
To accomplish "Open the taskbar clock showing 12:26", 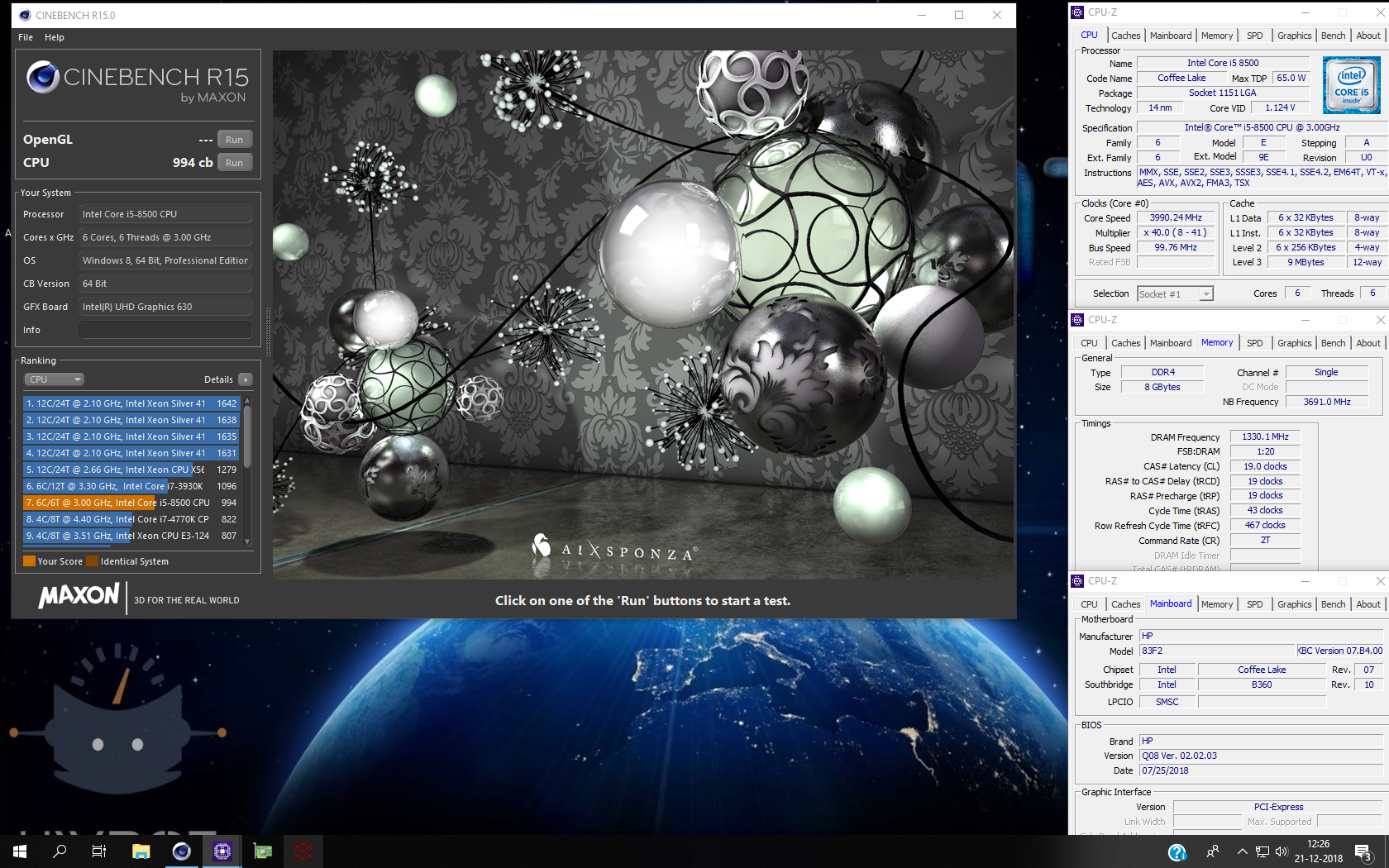I will coord(1319,851).
